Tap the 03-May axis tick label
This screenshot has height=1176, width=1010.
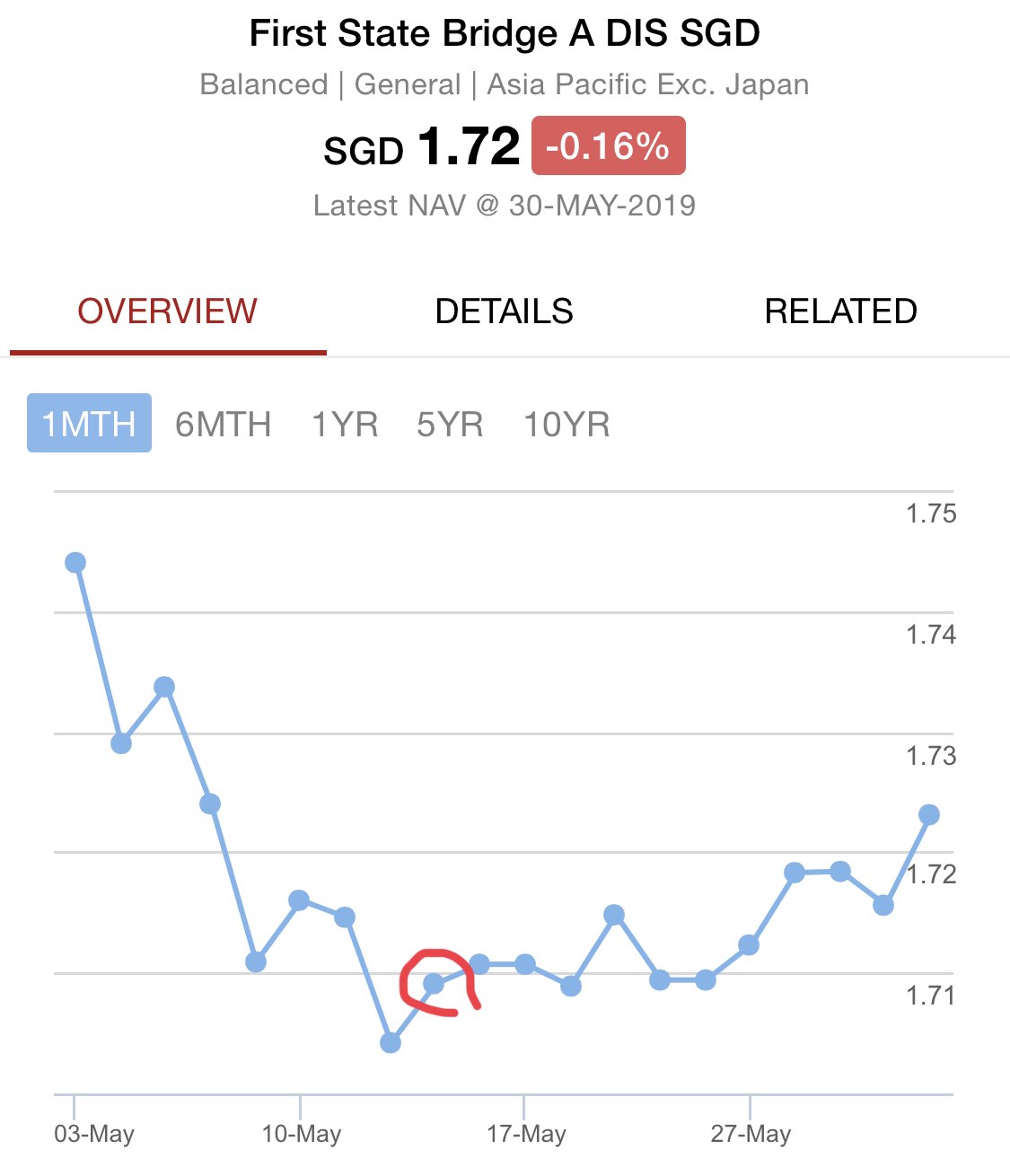pyautogui.click(x=94, y=1134)
